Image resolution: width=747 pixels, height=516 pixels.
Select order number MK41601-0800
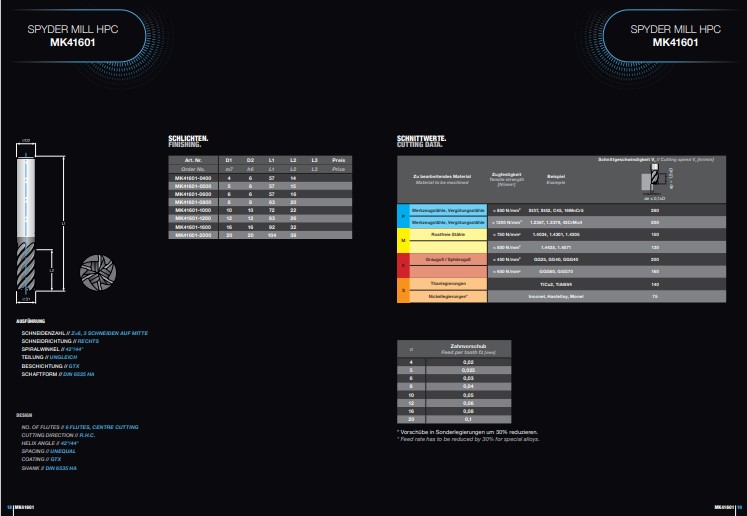pos(193,202)
